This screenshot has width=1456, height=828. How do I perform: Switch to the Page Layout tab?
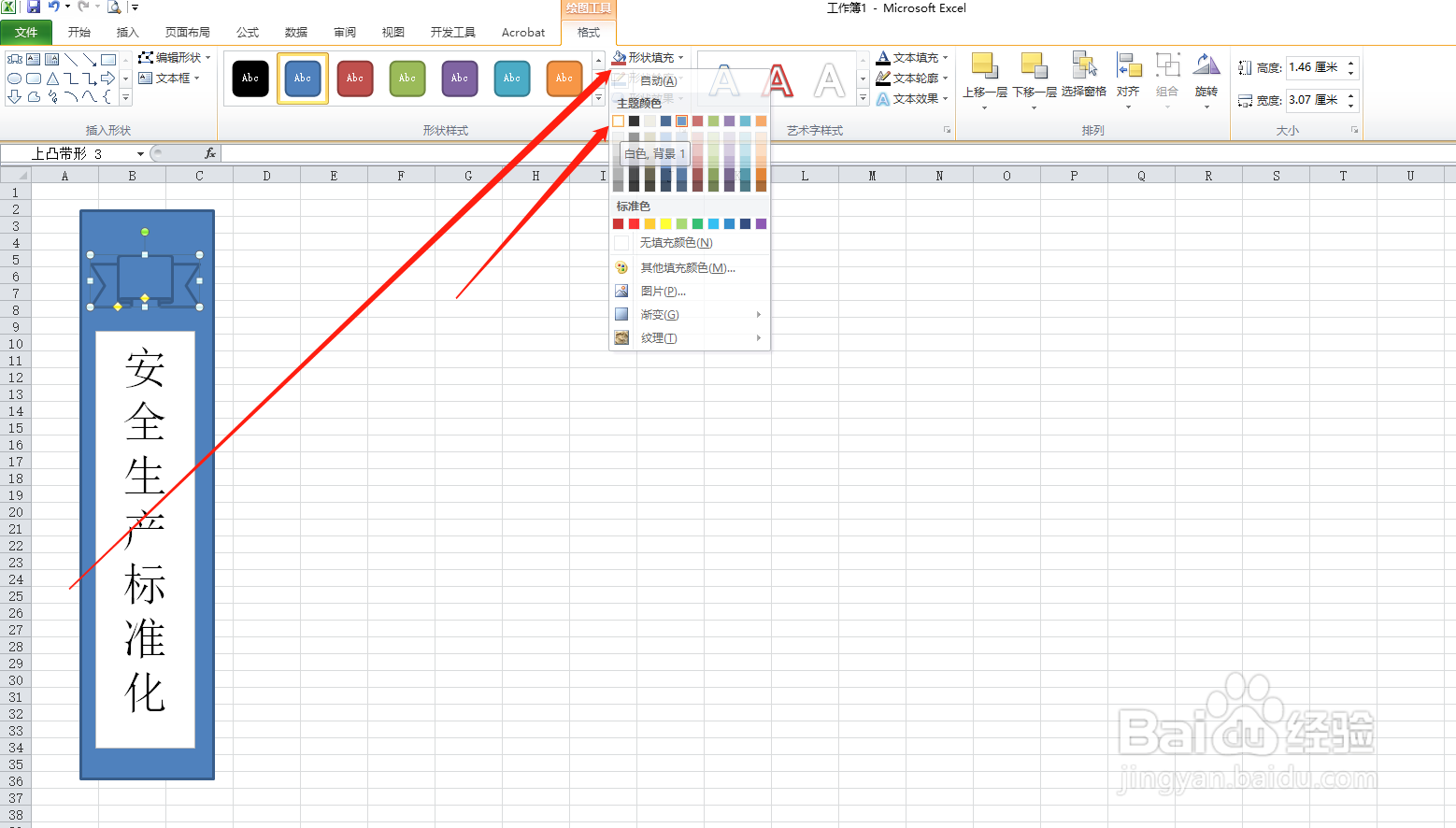[187, 33]
